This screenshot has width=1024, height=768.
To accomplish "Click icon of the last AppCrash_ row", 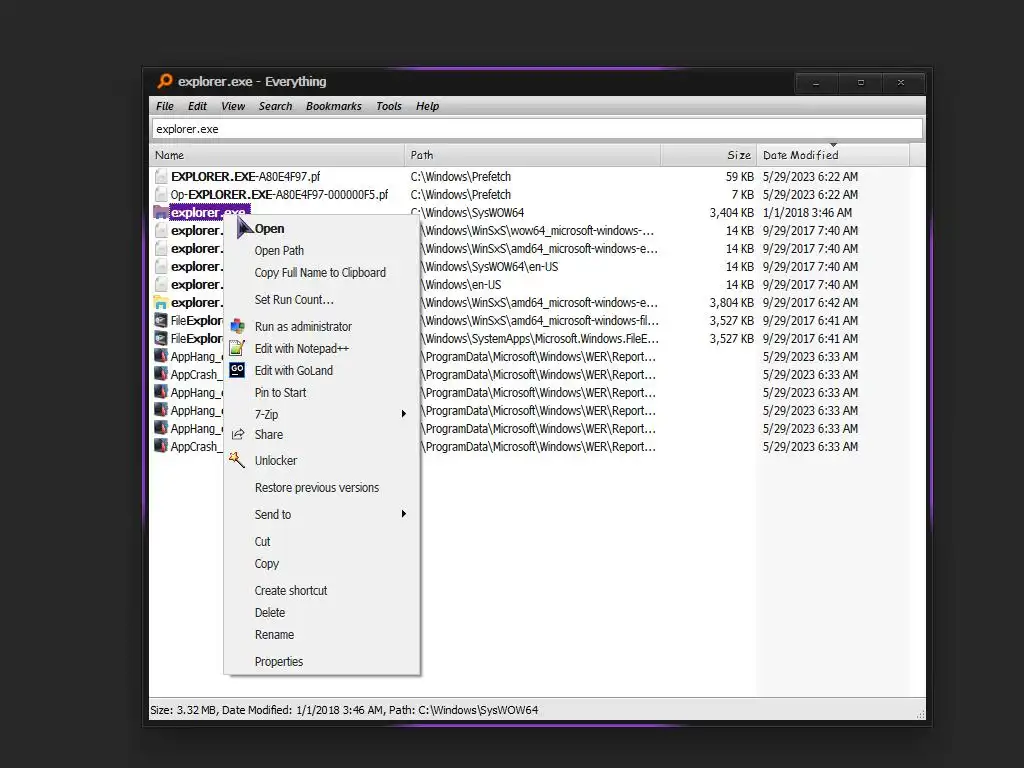I will point(161,446).
